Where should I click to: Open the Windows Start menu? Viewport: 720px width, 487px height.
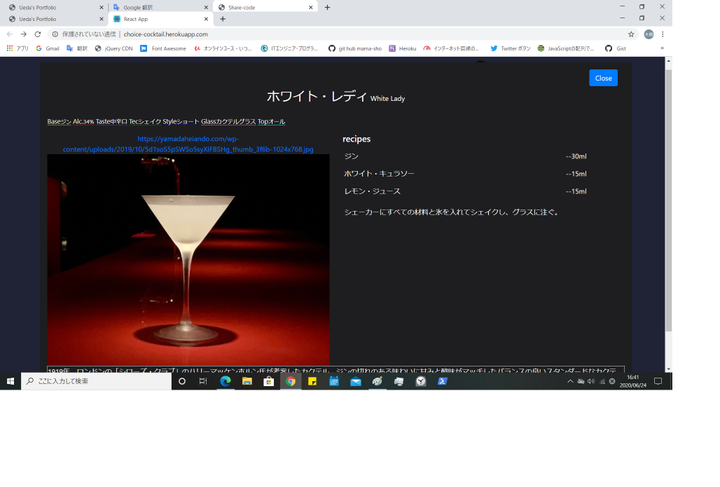point(10,381)
